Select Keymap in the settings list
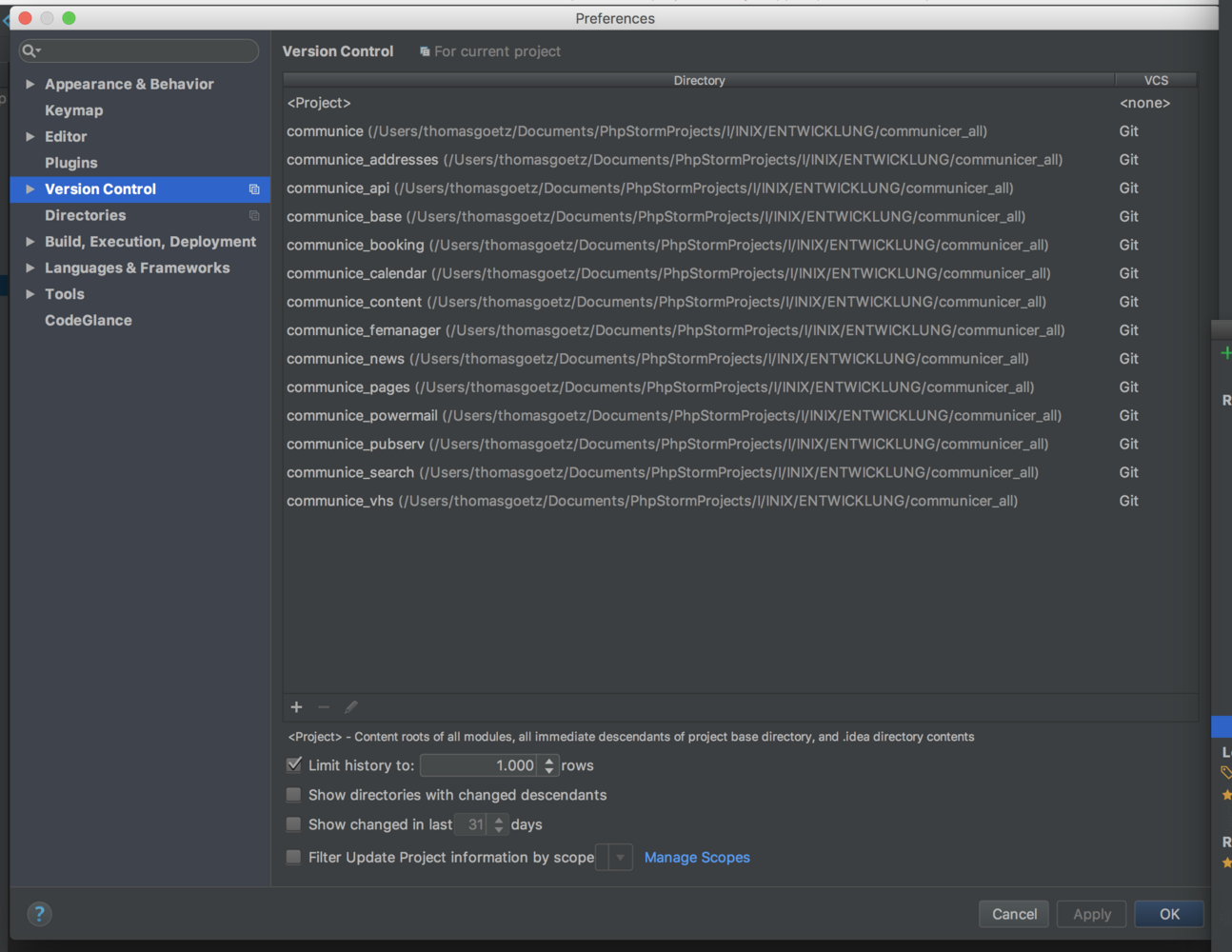This screenshot has height=952, width=1232. 73,110
